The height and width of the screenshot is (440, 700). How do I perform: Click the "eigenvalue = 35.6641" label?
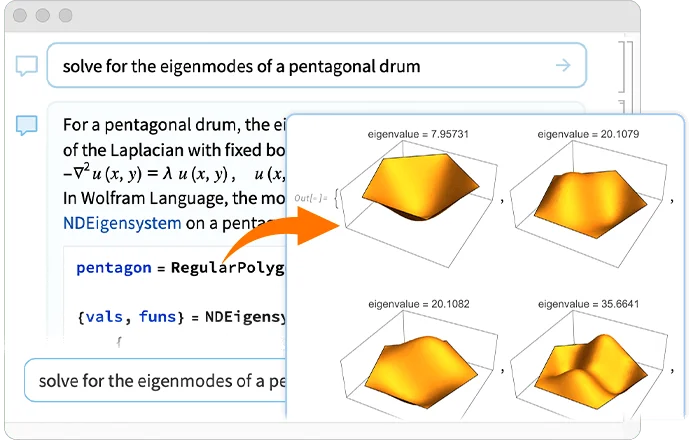(x=588, y=304)
